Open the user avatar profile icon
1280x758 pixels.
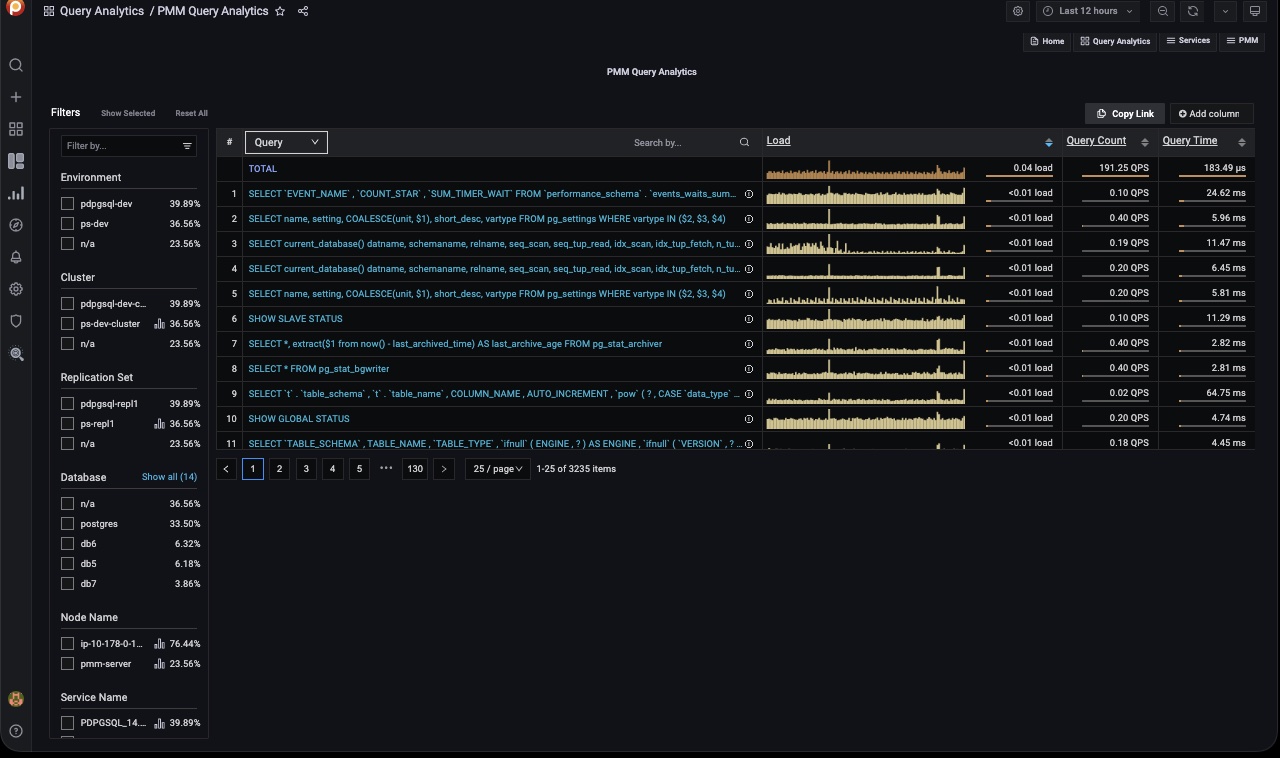(16, 699)
